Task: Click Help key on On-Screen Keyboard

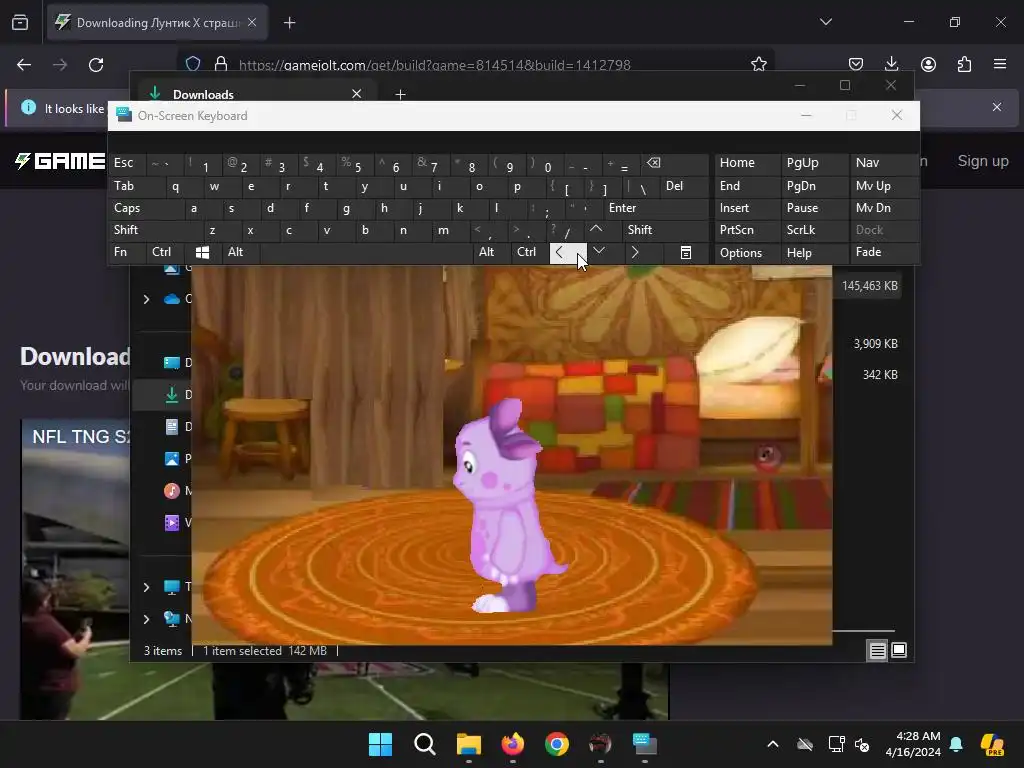Action: tap(814, 253)
